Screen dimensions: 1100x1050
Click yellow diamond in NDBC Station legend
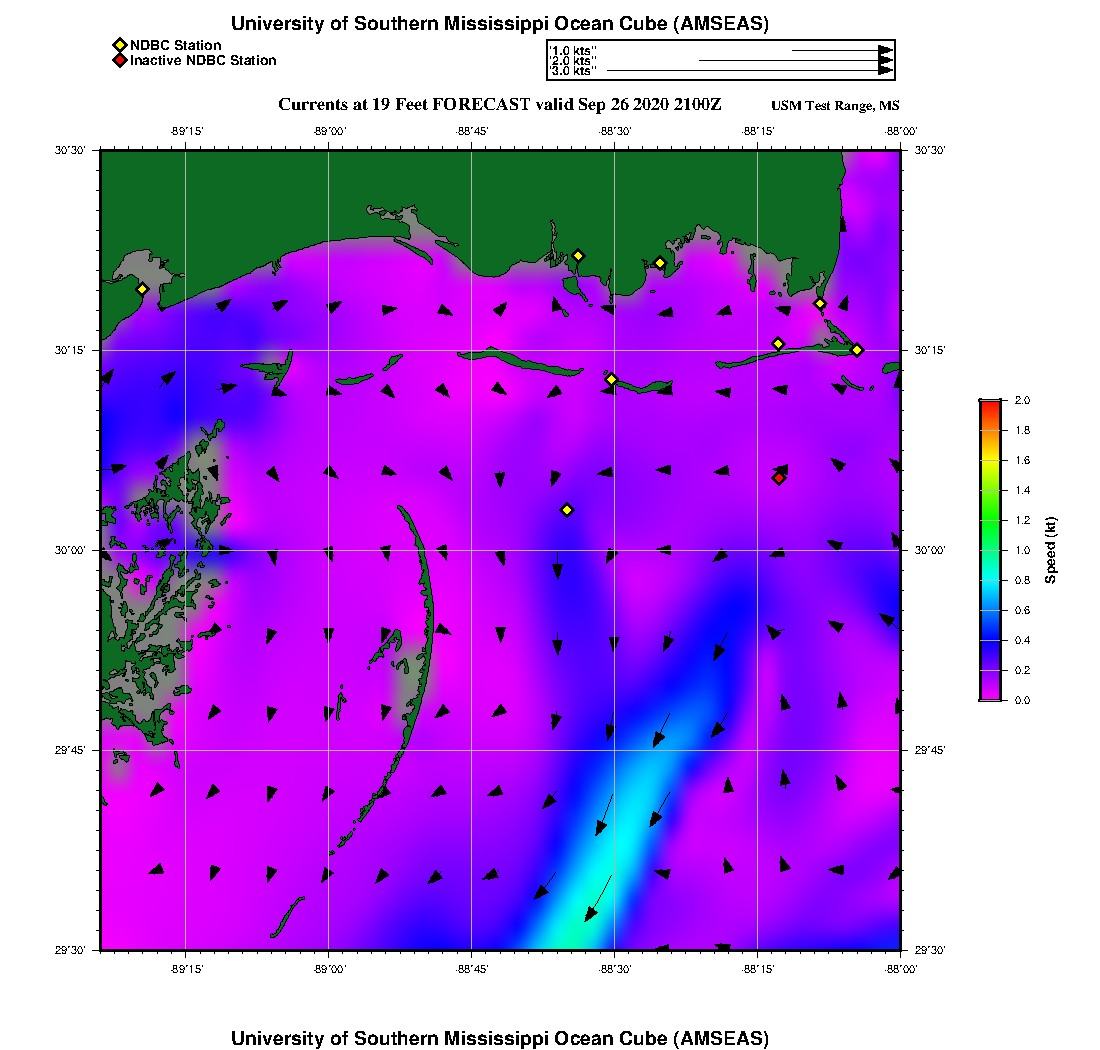pyautogui.click(x=119, y=45)
